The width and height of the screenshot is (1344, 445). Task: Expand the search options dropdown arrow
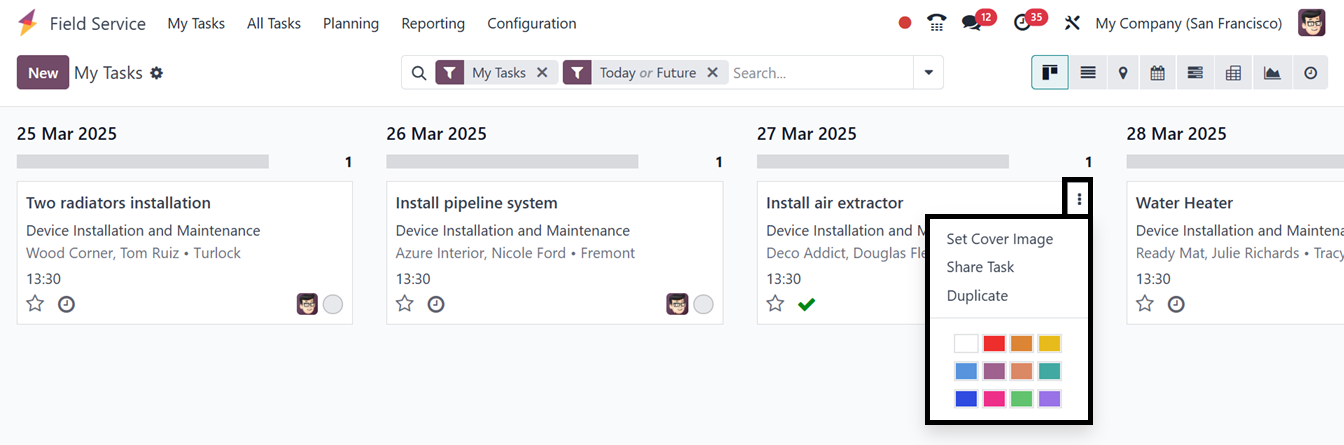tap(929, 73)
